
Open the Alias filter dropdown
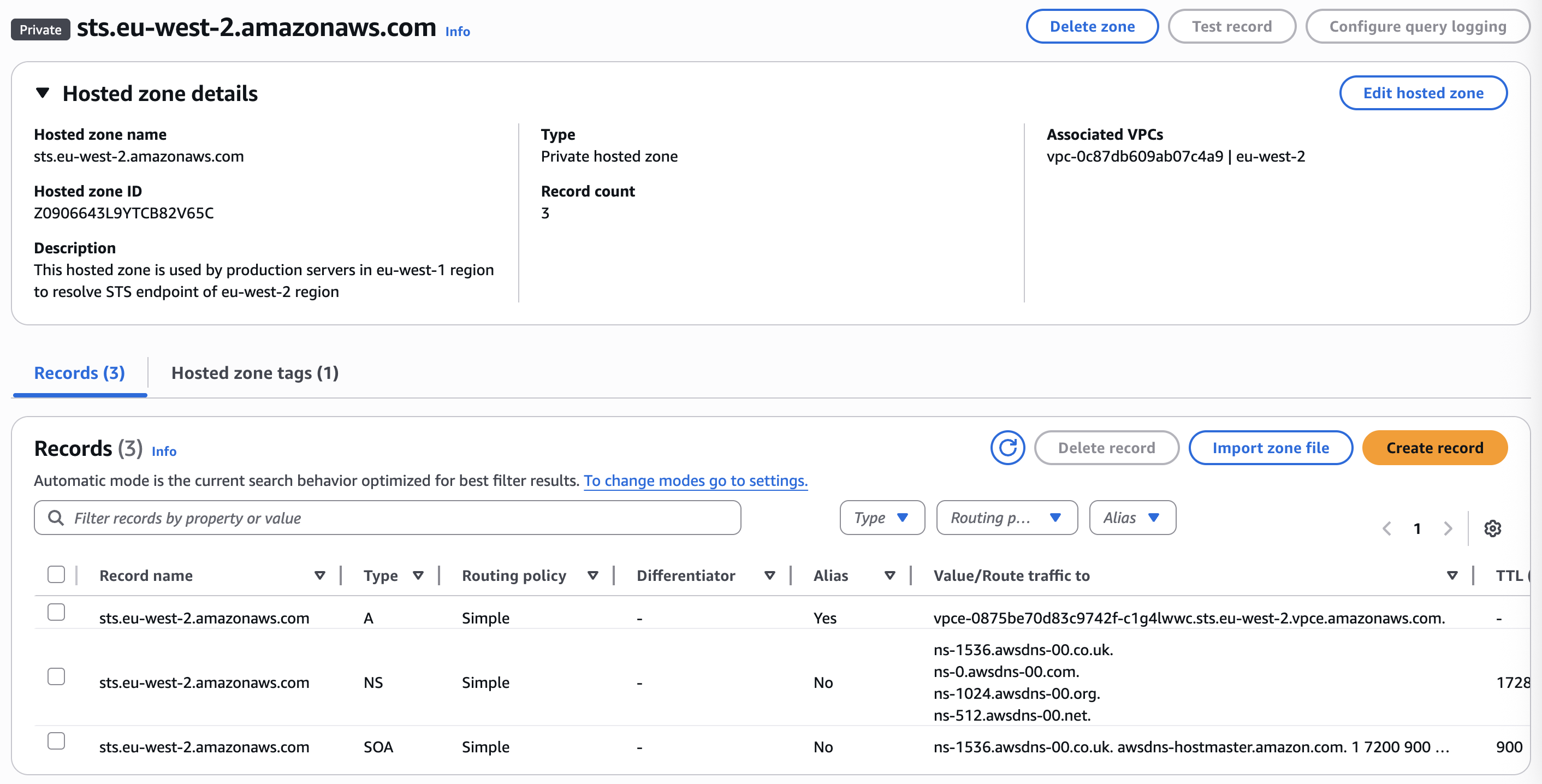[x=1132, y=518]
